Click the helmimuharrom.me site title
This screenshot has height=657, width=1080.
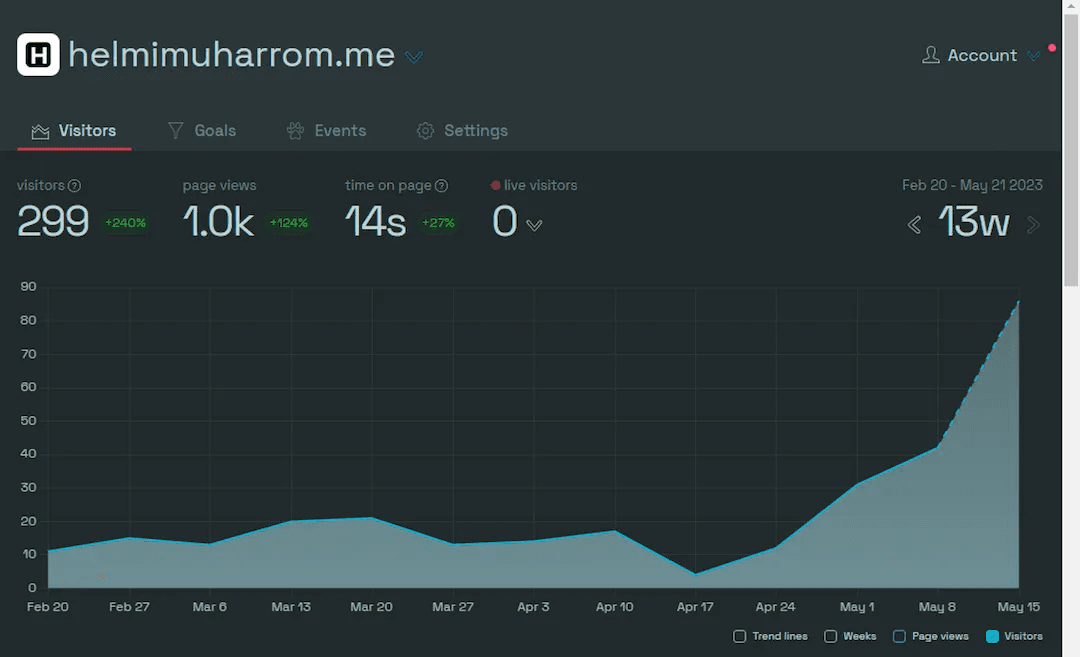point(231,54)
